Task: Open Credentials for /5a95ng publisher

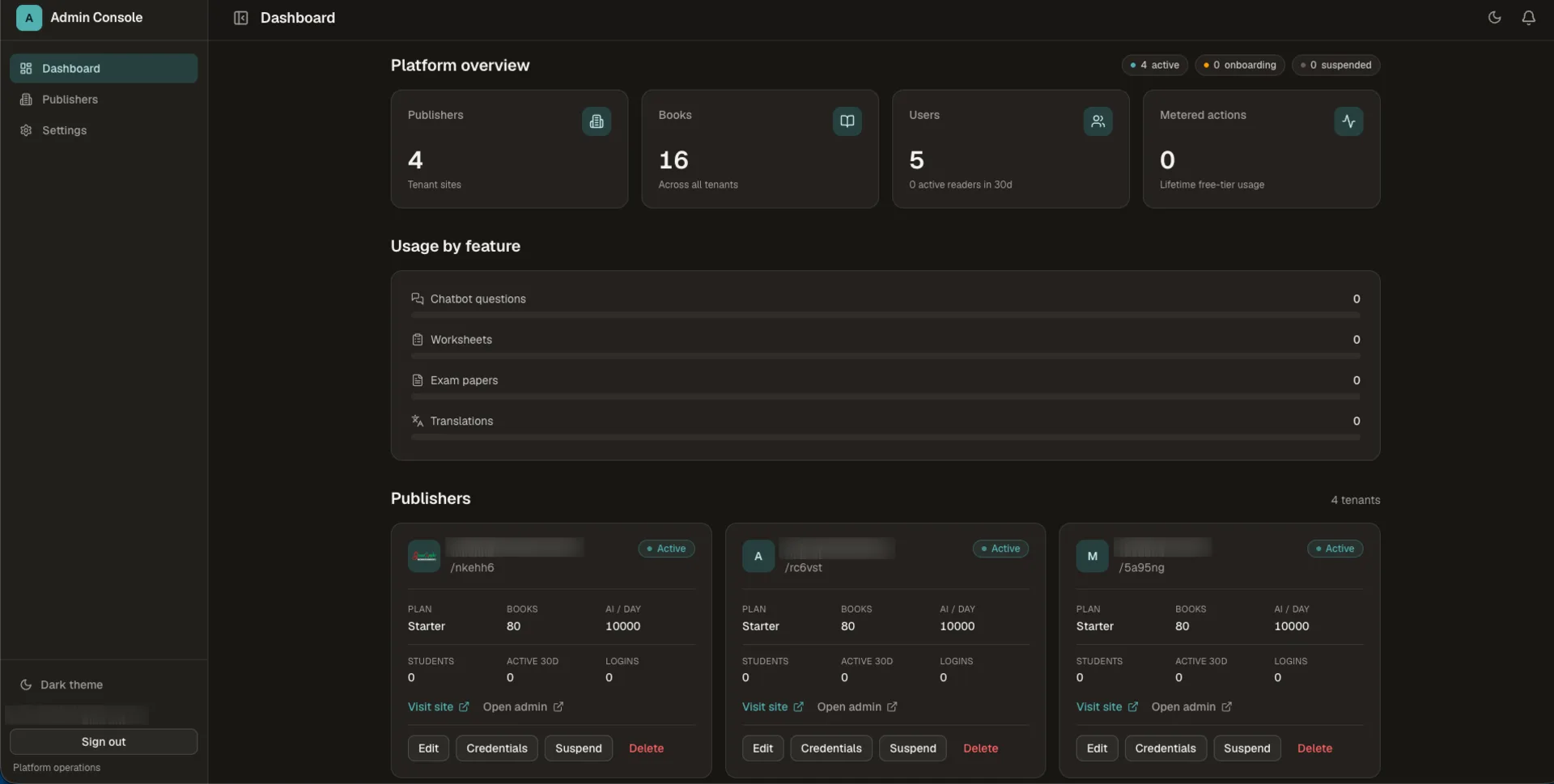Action: (1165, 748)
